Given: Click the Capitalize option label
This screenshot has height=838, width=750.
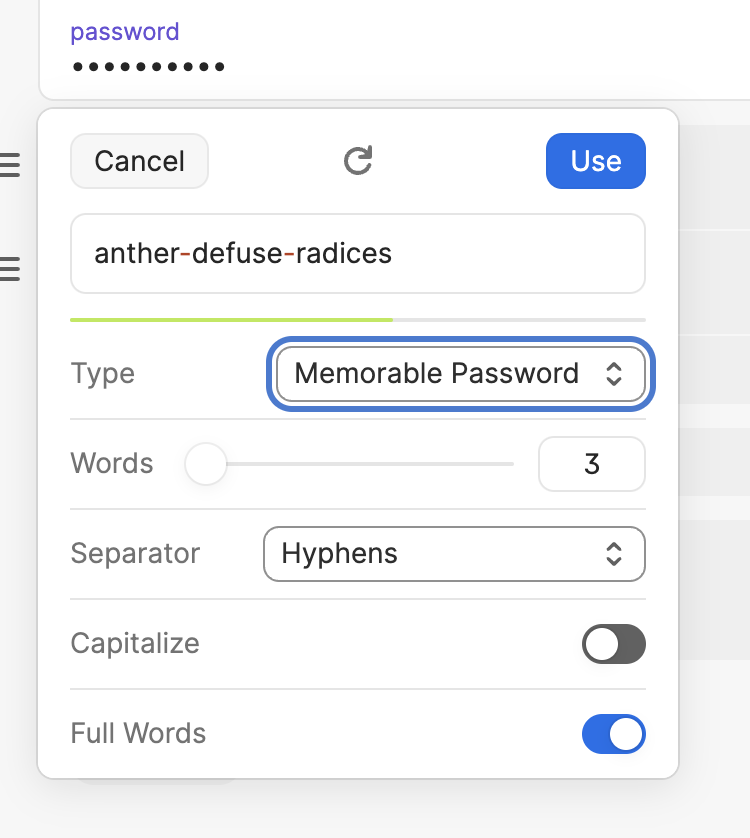Looking at the screenshot, I should click(135, 643).
